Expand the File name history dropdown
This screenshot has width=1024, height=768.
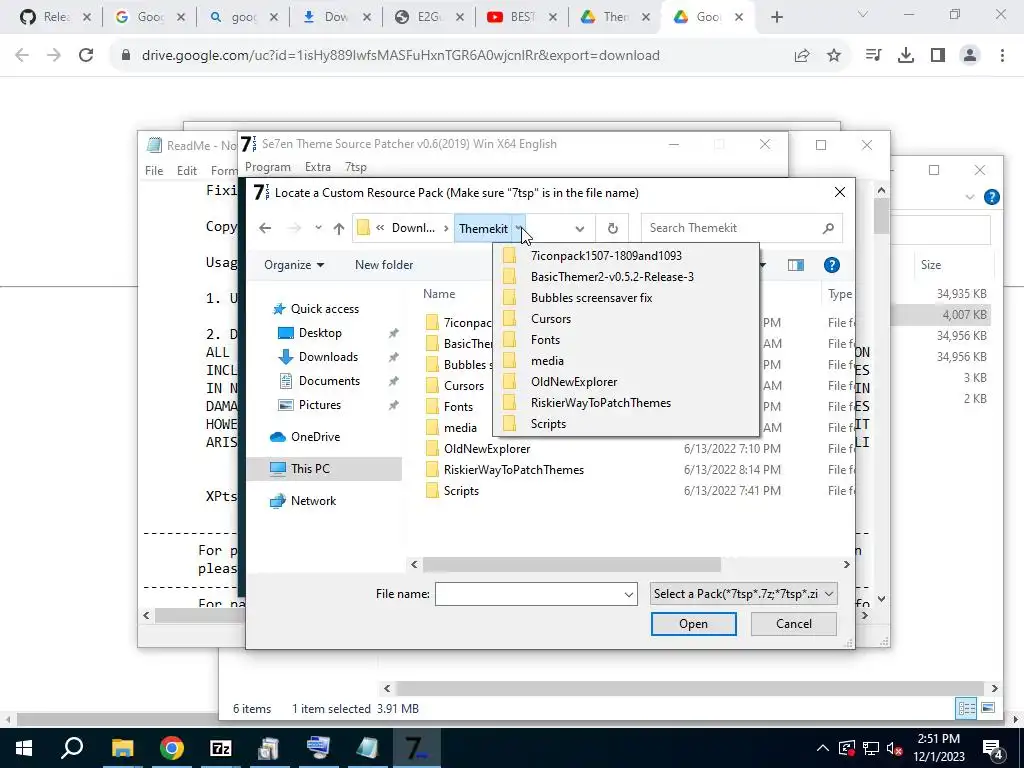pyautogui.click(x=628, y=594)
